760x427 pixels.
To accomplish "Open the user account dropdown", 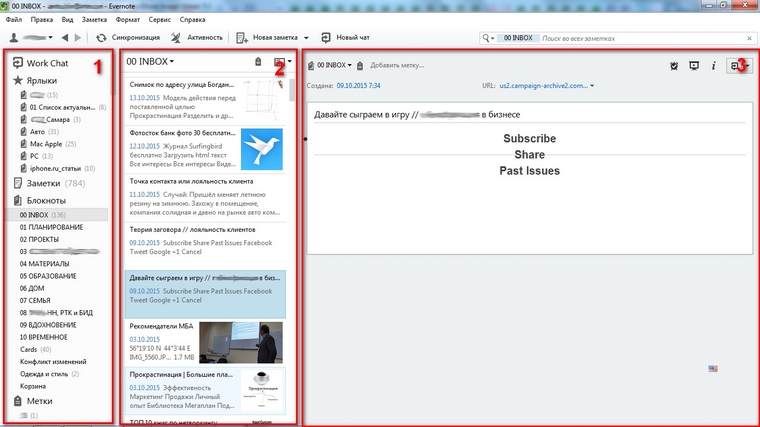I will pos(32,37).
